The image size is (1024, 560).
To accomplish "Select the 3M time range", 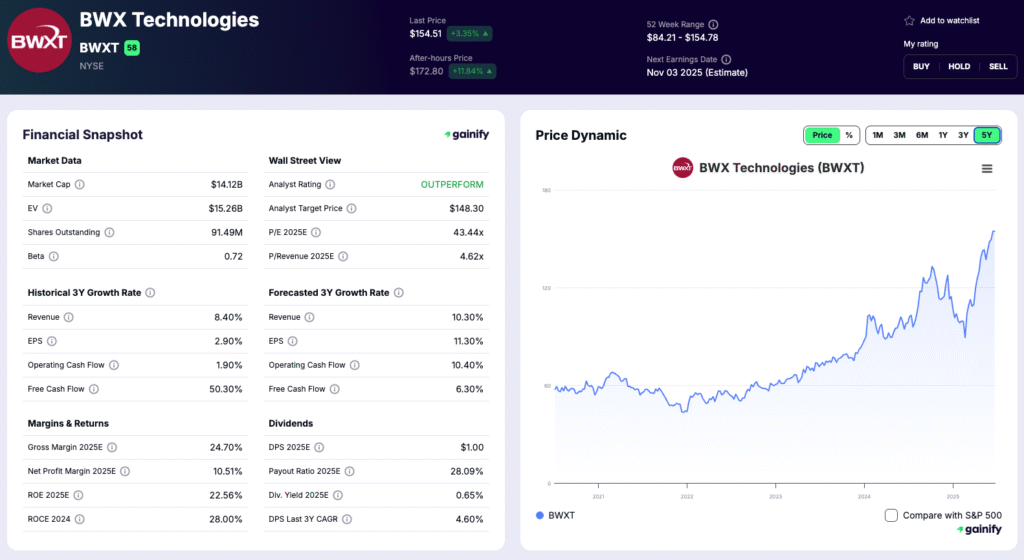I will 899,135.
